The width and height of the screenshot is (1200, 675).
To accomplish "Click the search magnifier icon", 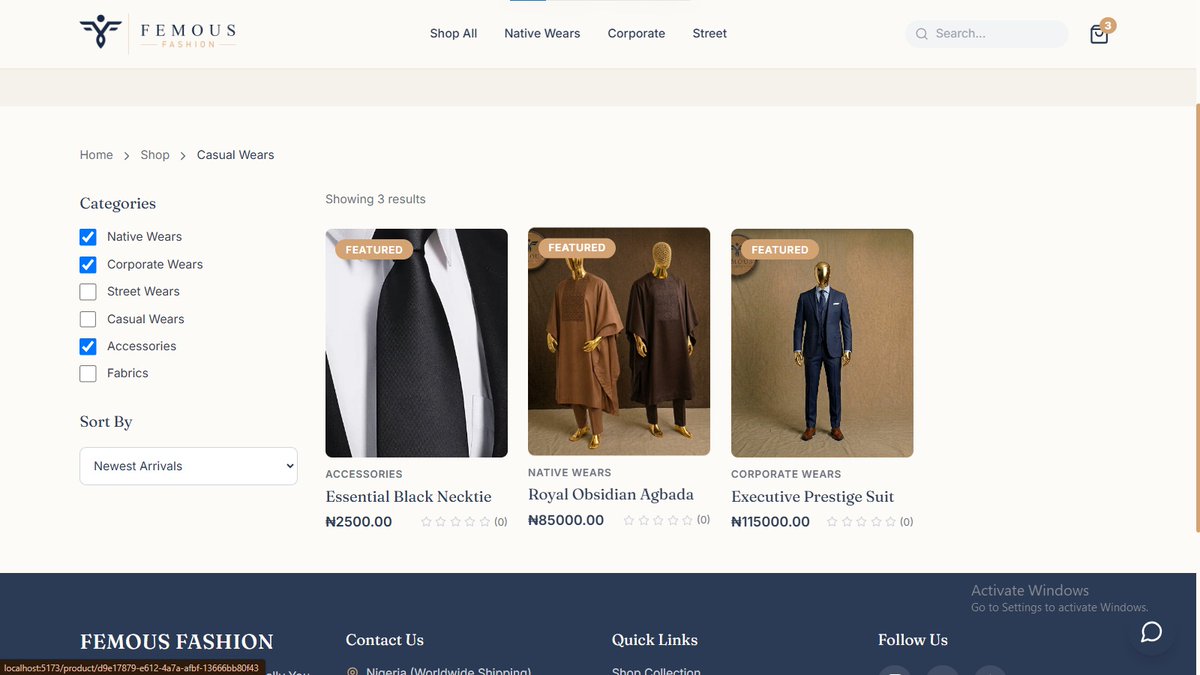I will click(x=922, y=34).
